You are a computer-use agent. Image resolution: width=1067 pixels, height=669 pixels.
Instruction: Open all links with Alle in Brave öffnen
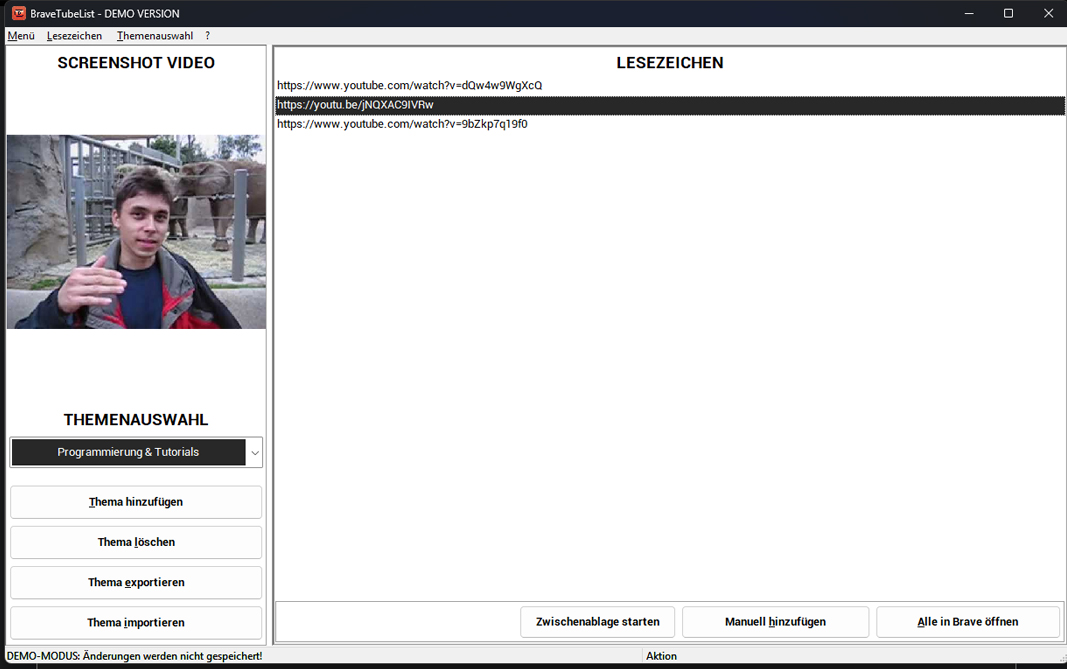pyautogui.click(x=968, y=621)
